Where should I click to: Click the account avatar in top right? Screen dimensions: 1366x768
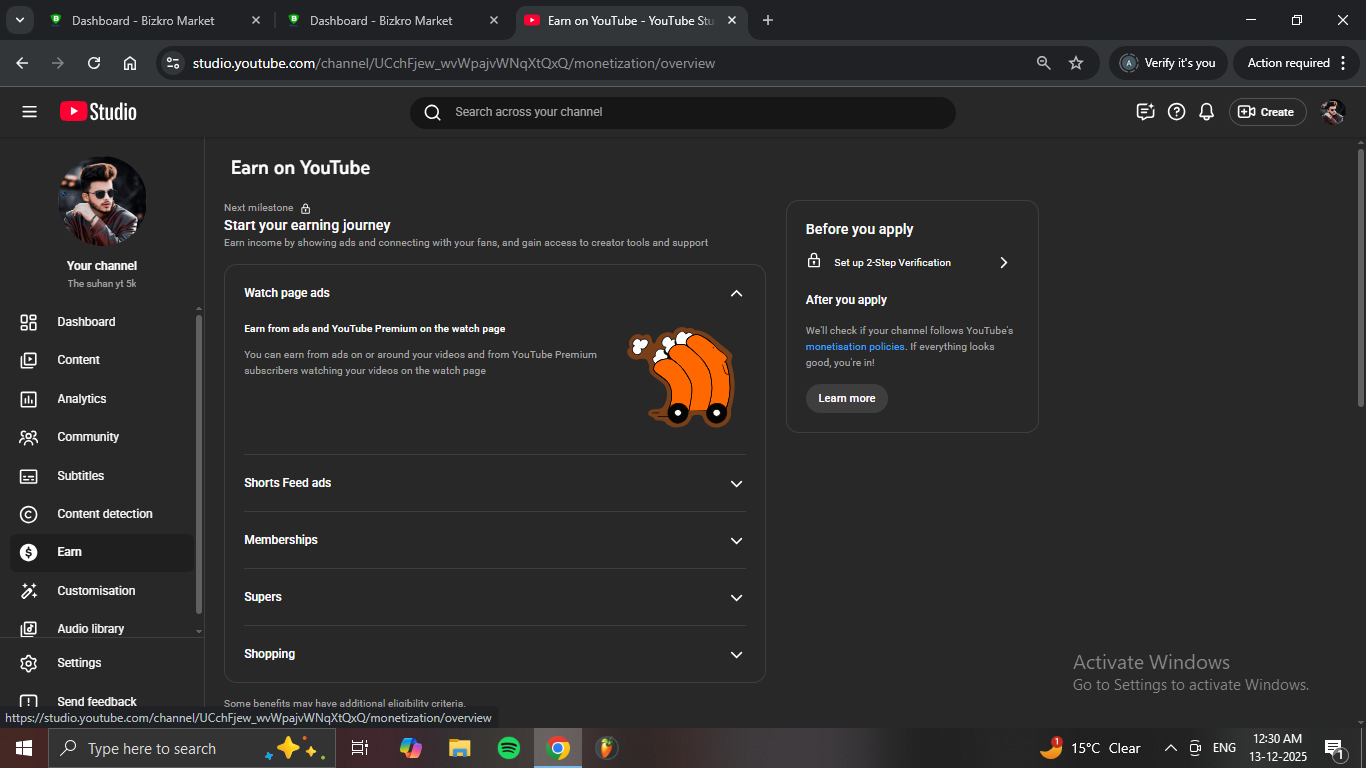click(1332, 112)
